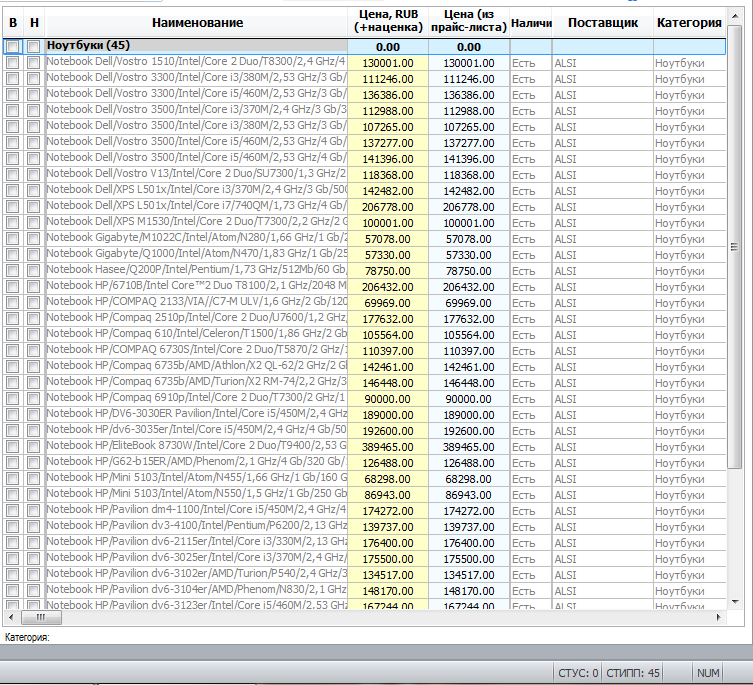The image size is (753, 685).
Task: Select Notebook HP/Pavilion dv6-3102er row name
Action: pyautogui.click(x=196, y=574)
